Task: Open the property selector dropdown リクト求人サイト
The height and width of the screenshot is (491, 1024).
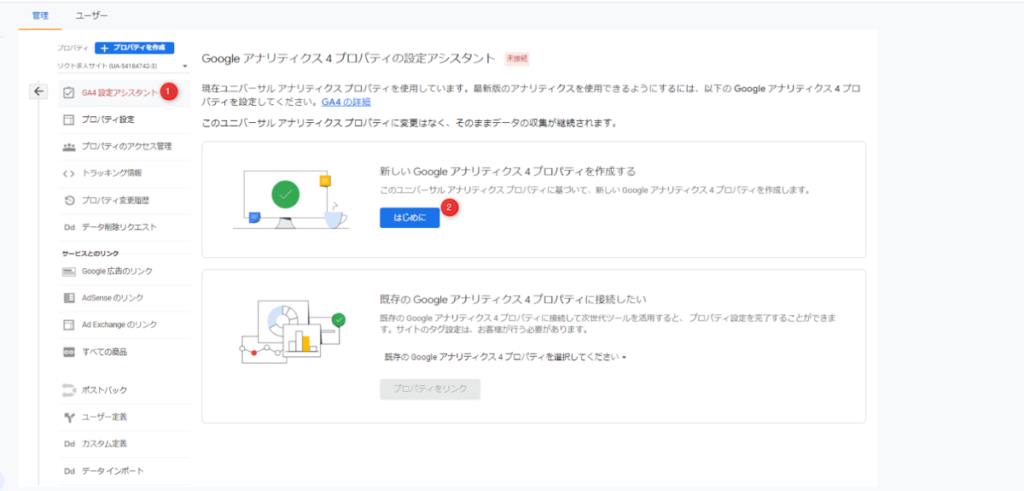Action: [x=122, y=66]
